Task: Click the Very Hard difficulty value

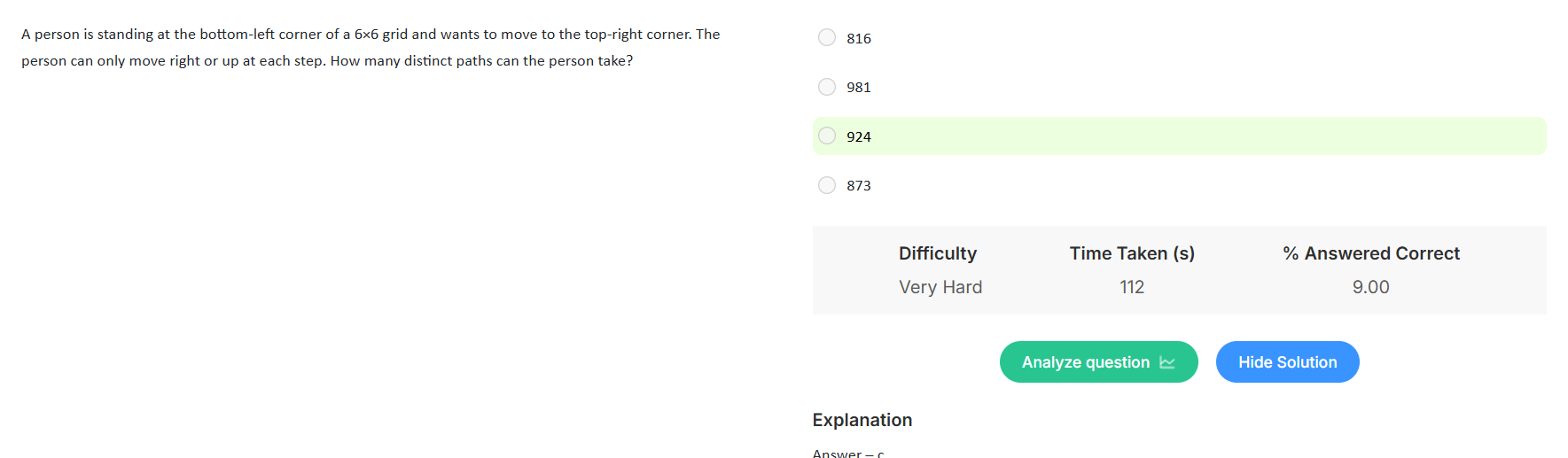Action: pyautogui.click(x=940, y=287)
